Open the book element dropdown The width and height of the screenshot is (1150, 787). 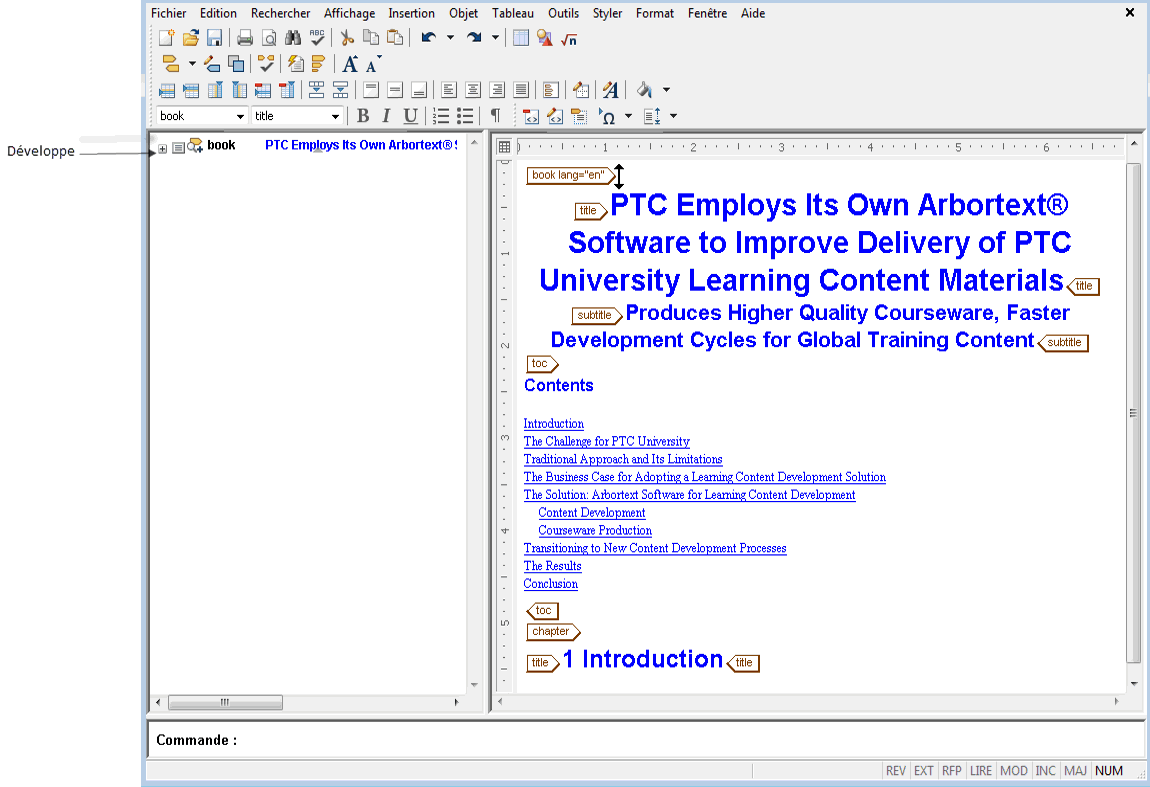tap(240, 117)
